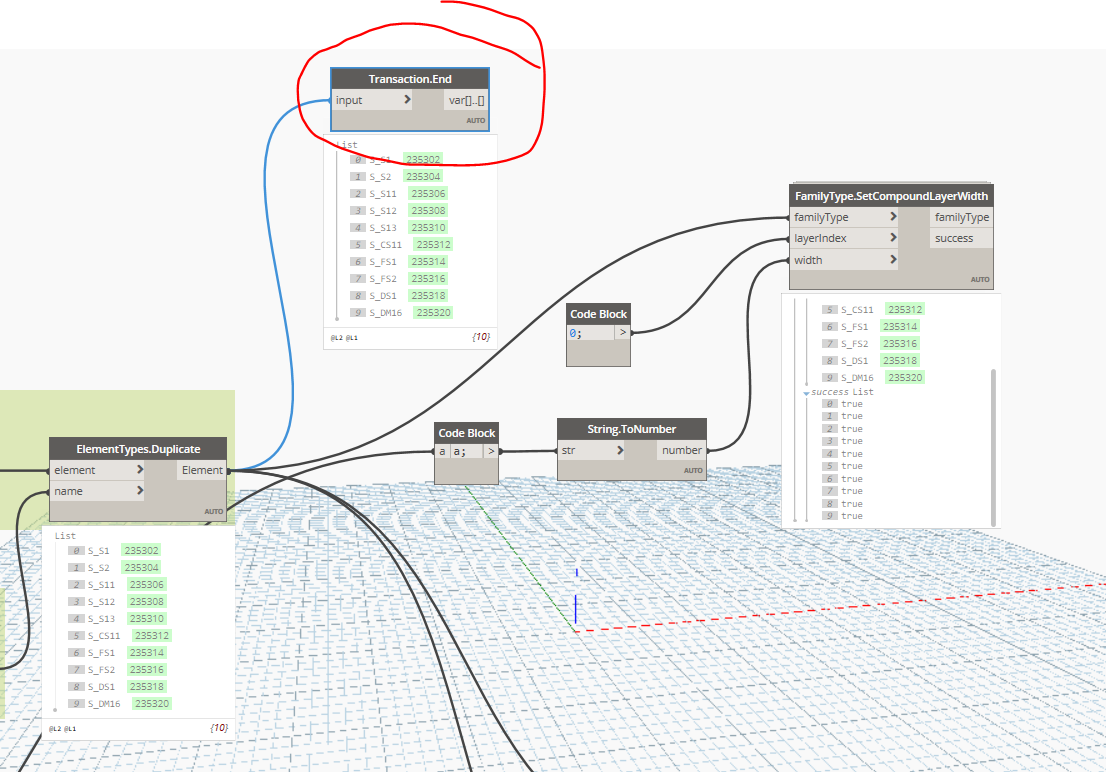Select S_DM16 row in Duplicate preview

(120, 704)
